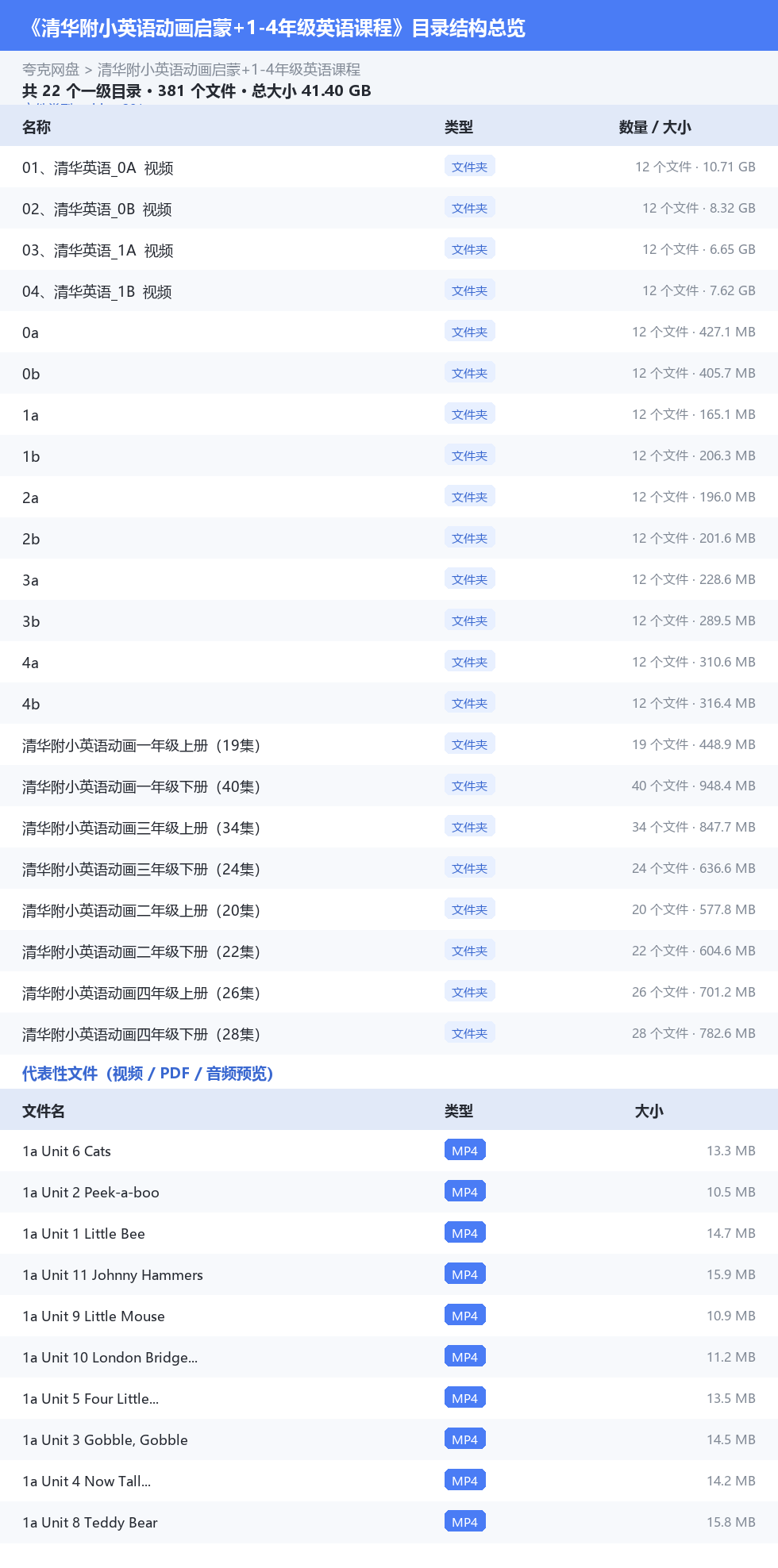Open 清华附小英语动画二年级上册（20集）folder
This screenshot has height=1568, width=778.
point(141,910)
